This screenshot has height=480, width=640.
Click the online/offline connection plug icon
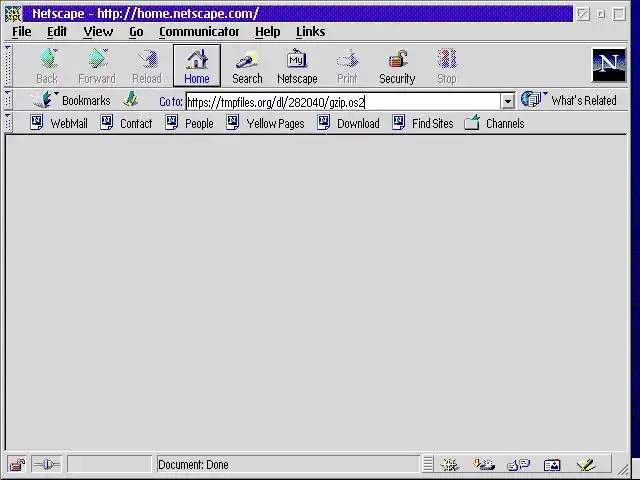[46, 464]
